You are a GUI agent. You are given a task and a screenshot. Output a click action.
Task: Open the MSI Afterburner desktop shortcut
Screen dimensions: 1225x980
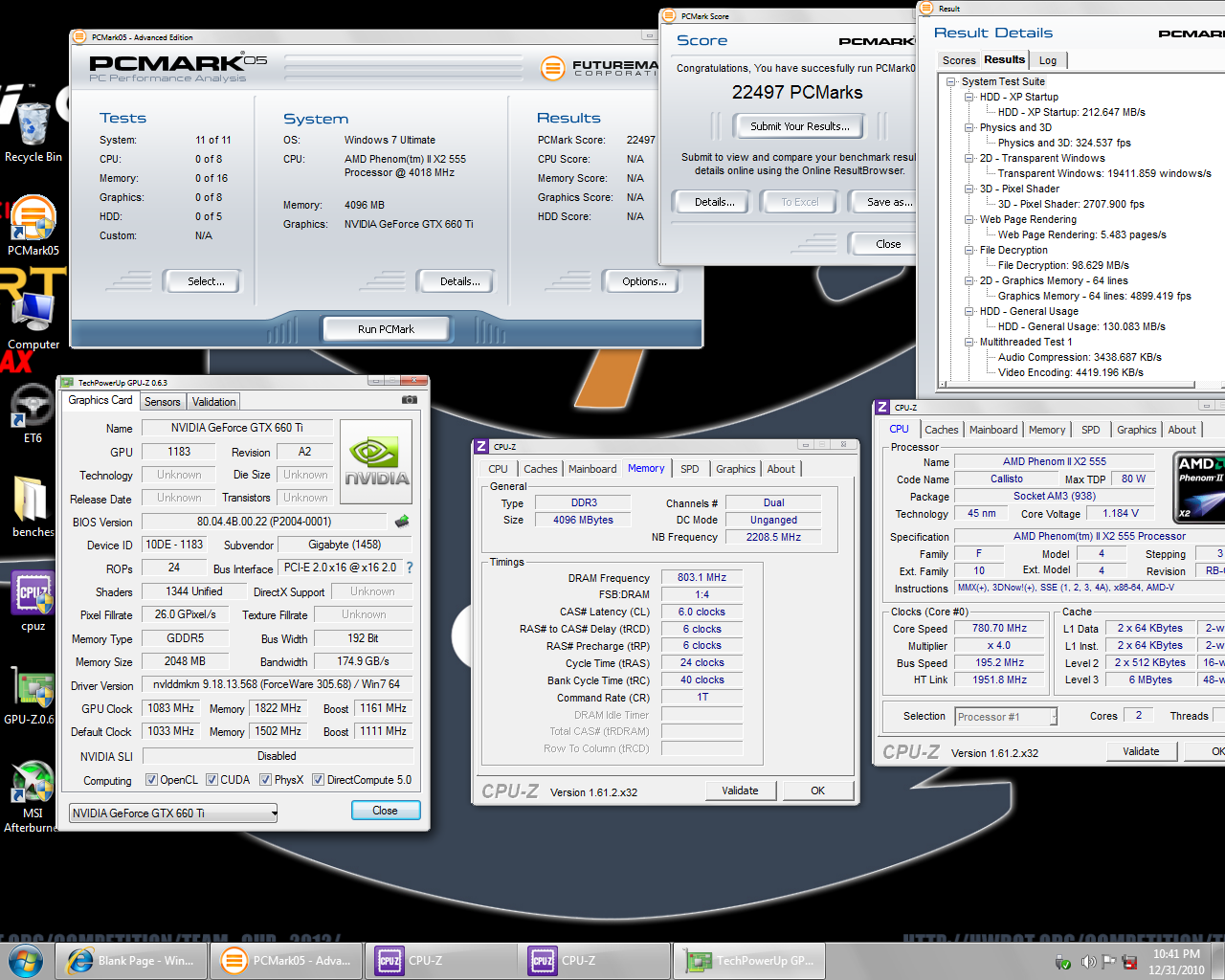click(33, 796)
